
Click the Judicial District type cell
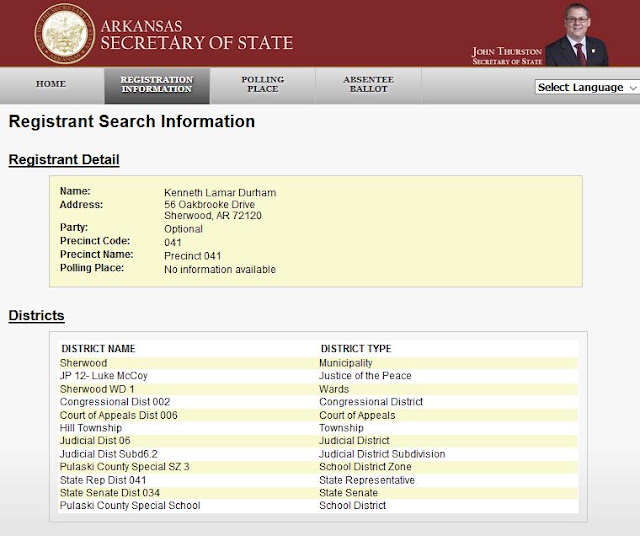tap(354, 440)
